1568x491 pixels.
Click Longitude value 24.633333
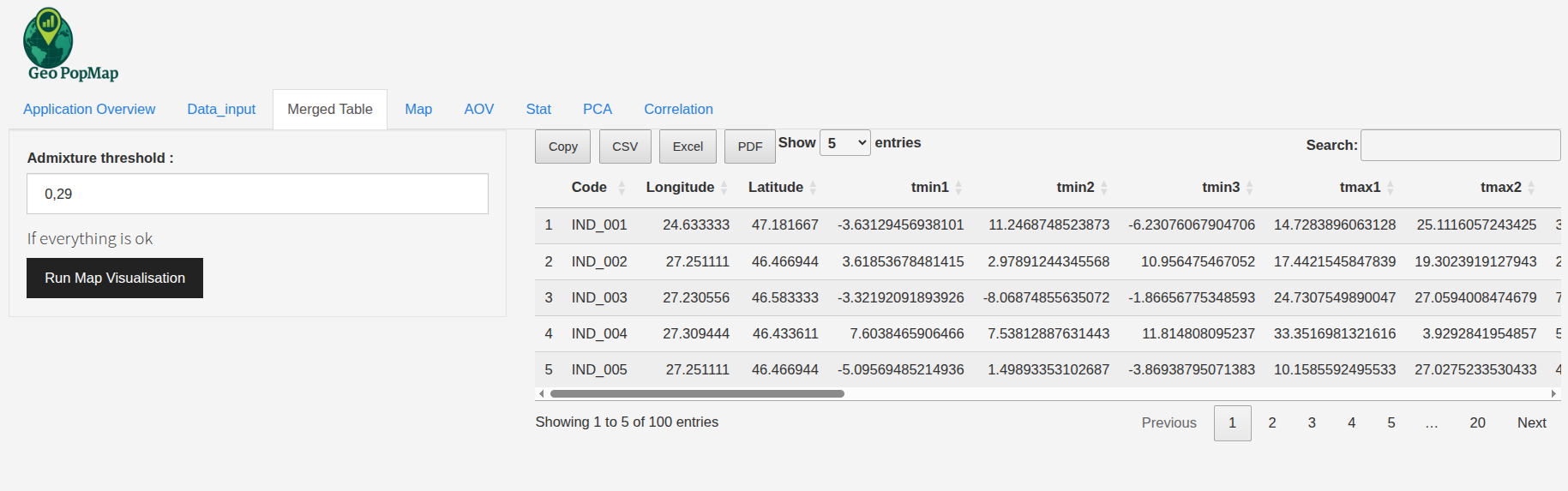pos(696,225)
